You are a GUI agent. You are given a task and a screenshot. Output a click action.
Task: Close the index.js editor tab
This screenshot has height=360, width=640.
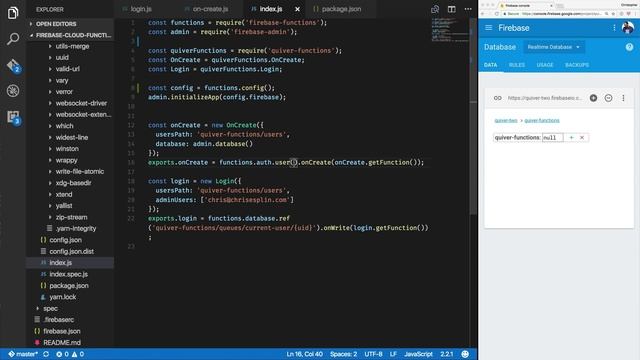(x=298, y=9)
